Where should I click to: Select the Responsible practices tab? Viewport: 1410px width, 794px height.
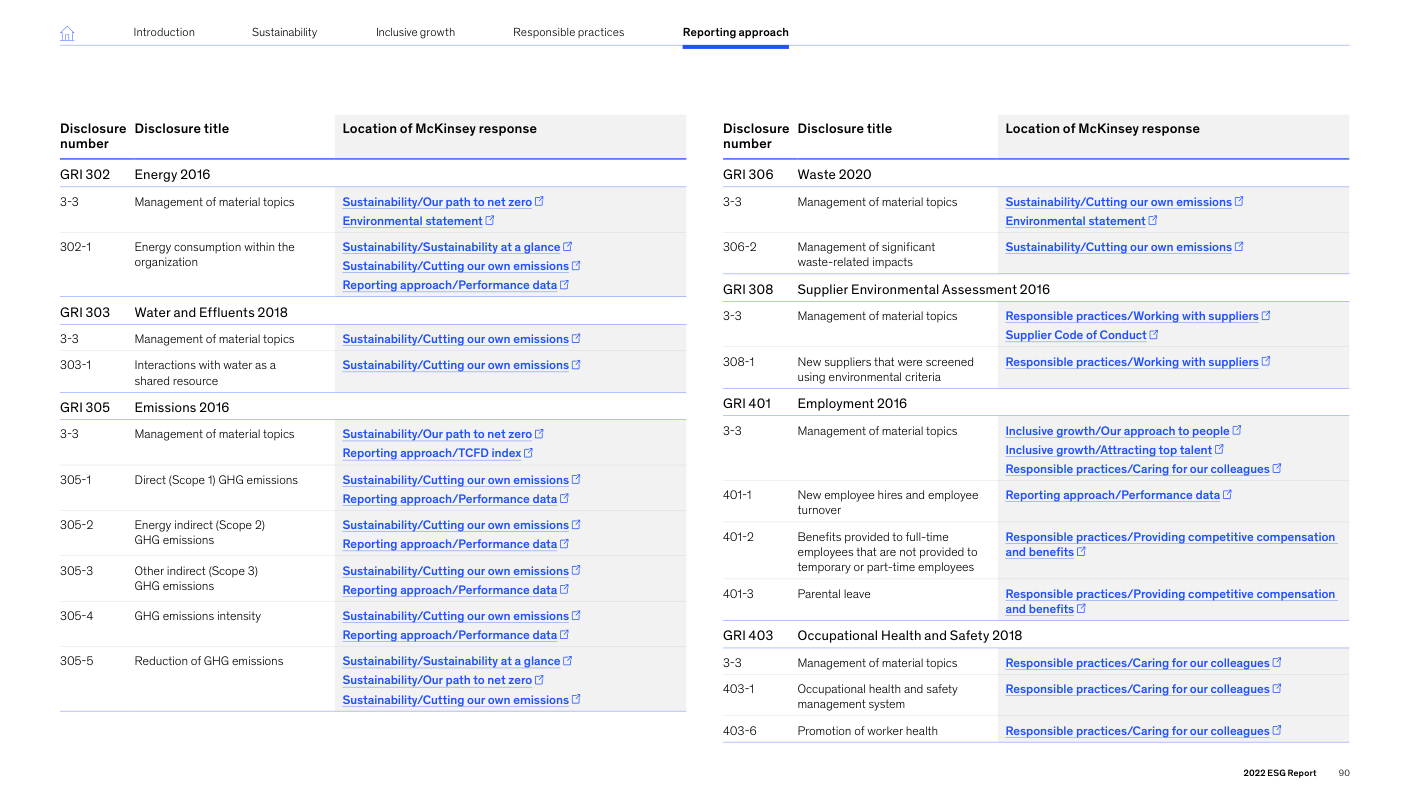(x=568, y=32)
